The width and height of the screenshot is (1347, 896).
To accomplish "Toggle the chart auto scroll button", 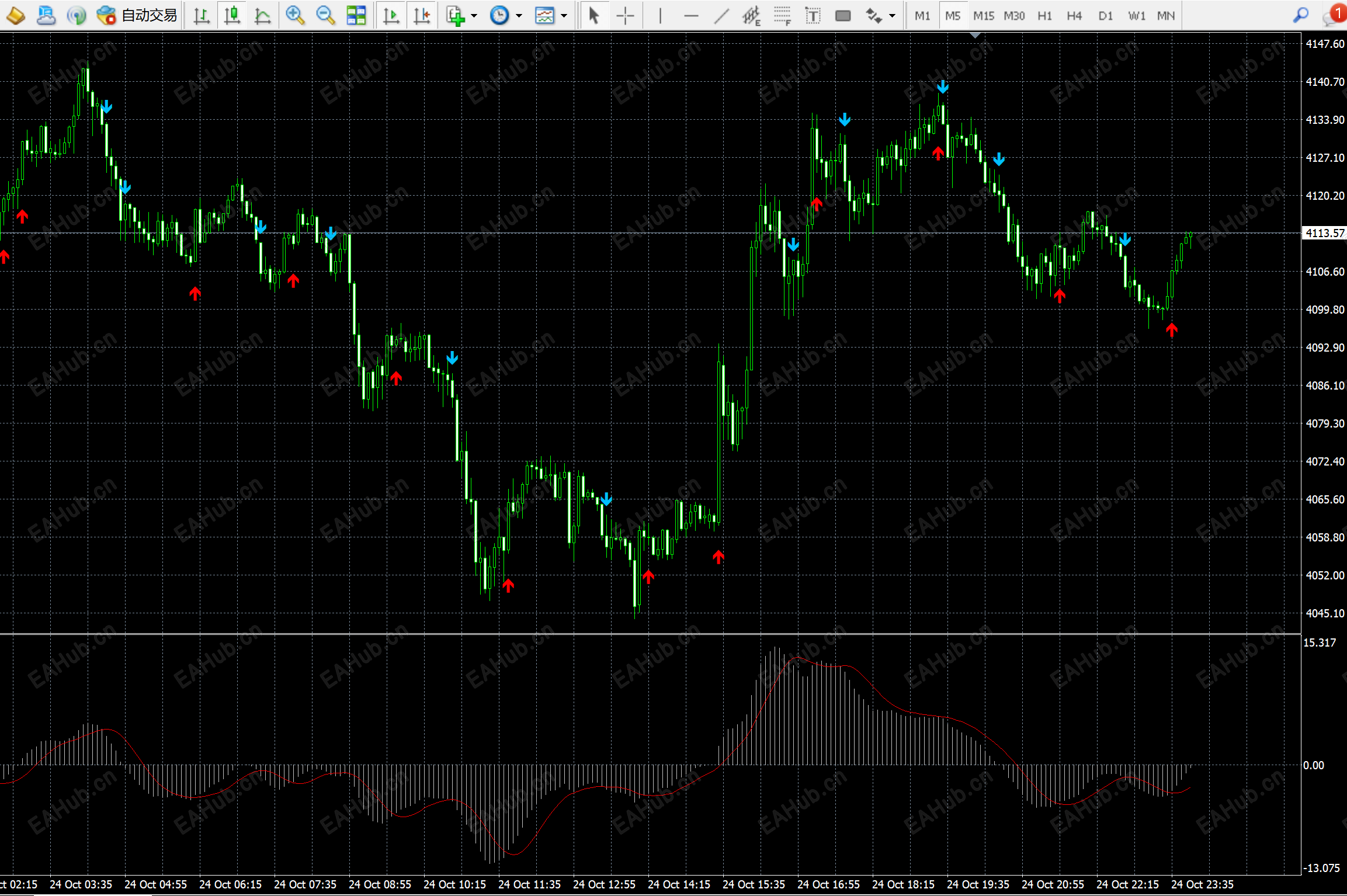I will click(391, 16).
